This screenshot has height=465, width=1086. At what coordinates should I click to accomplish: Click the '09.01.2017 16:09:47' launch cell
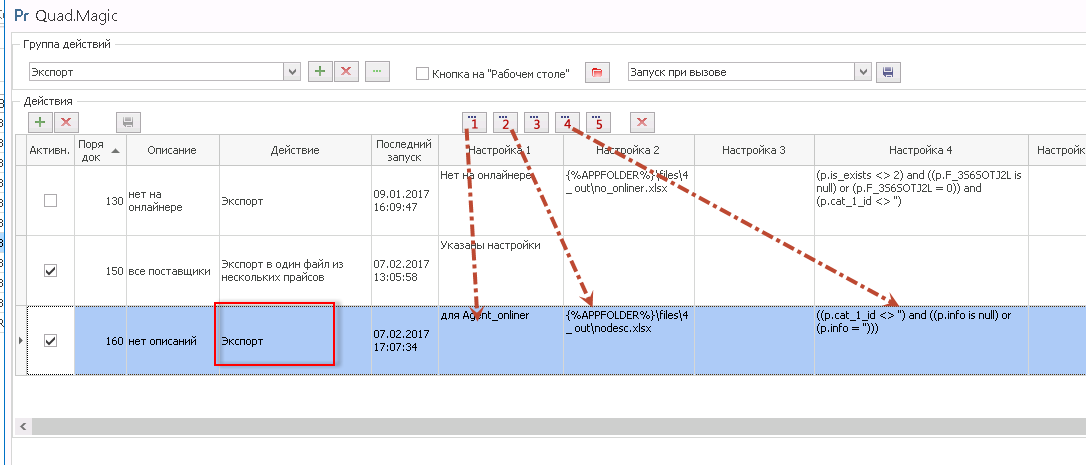[x=404, y=200]
